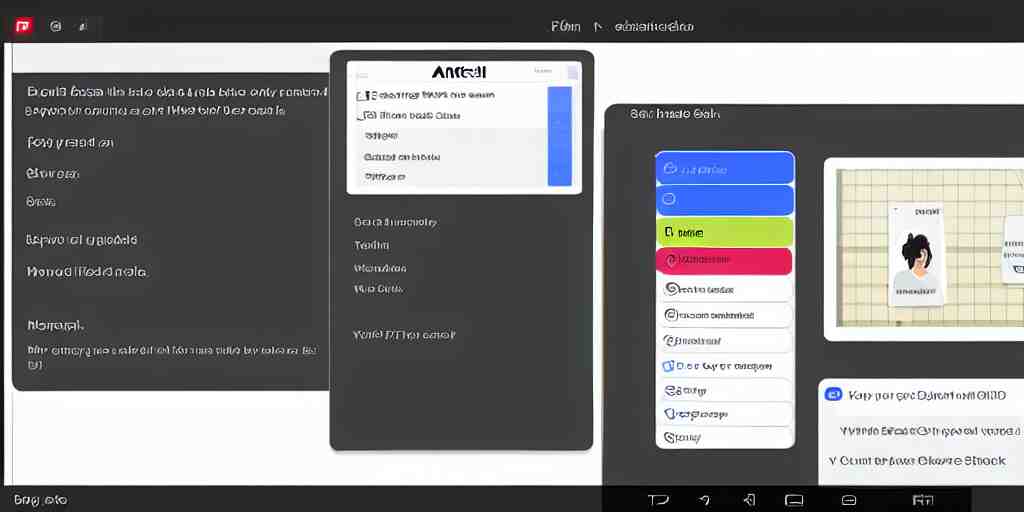Select the green item in the colored list
Image resolution: width=1024 pixels, height=512 pixels.
(x=725, y=232)
